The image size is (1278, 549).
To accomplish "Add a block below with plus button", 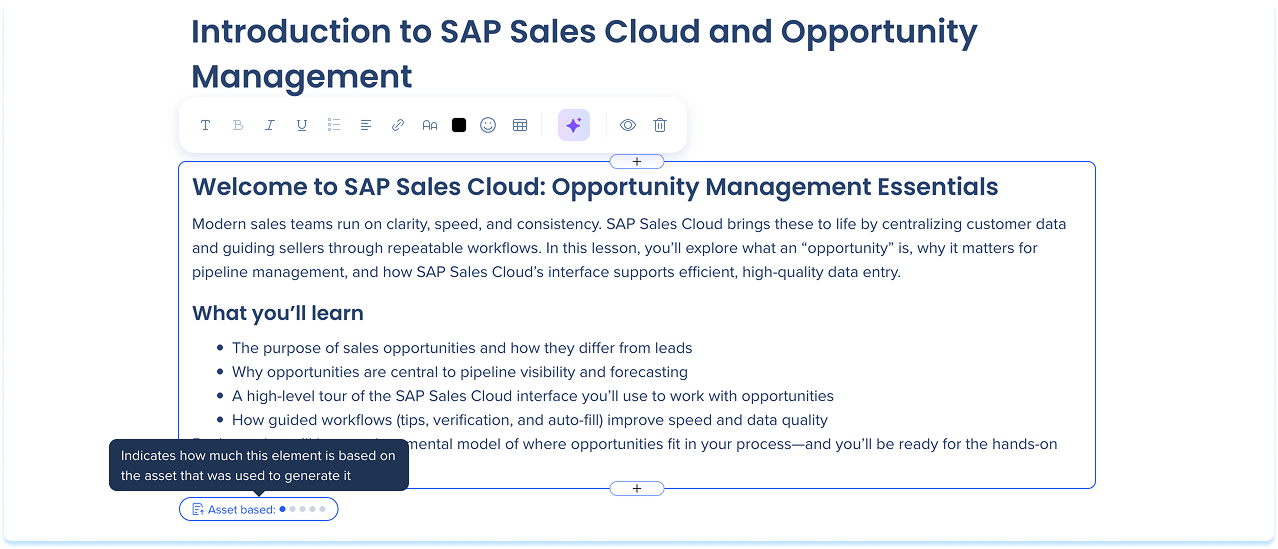I will point(637,489).
